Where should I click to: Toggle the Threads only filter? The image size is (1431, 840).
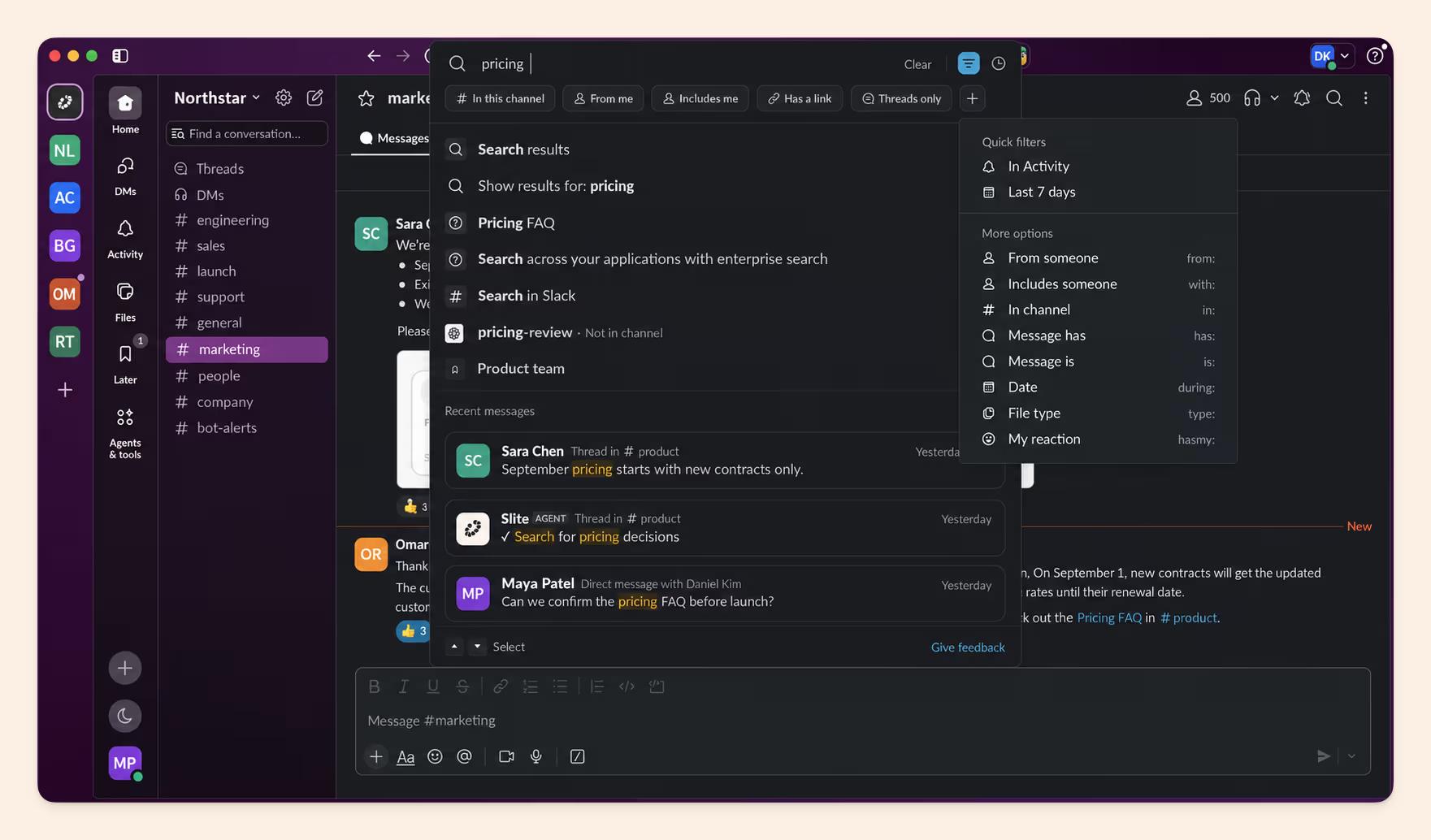click(x=901, y=98)
